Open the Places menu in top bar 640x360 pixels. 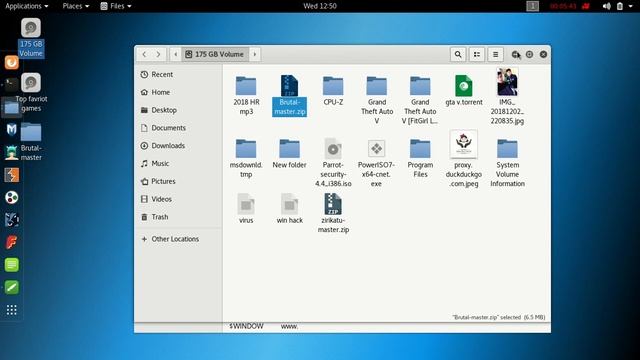(76, 6)
